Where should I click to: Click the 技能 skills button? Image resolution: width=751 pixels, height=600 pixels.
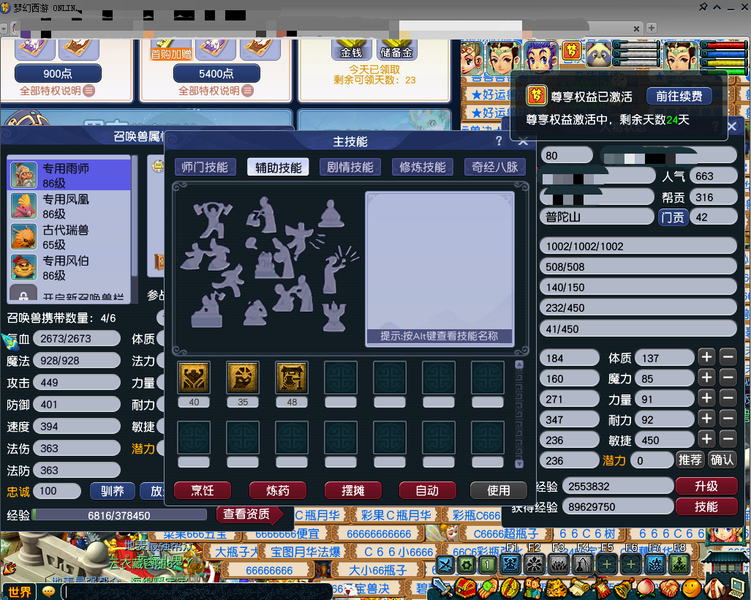point(706,507)
